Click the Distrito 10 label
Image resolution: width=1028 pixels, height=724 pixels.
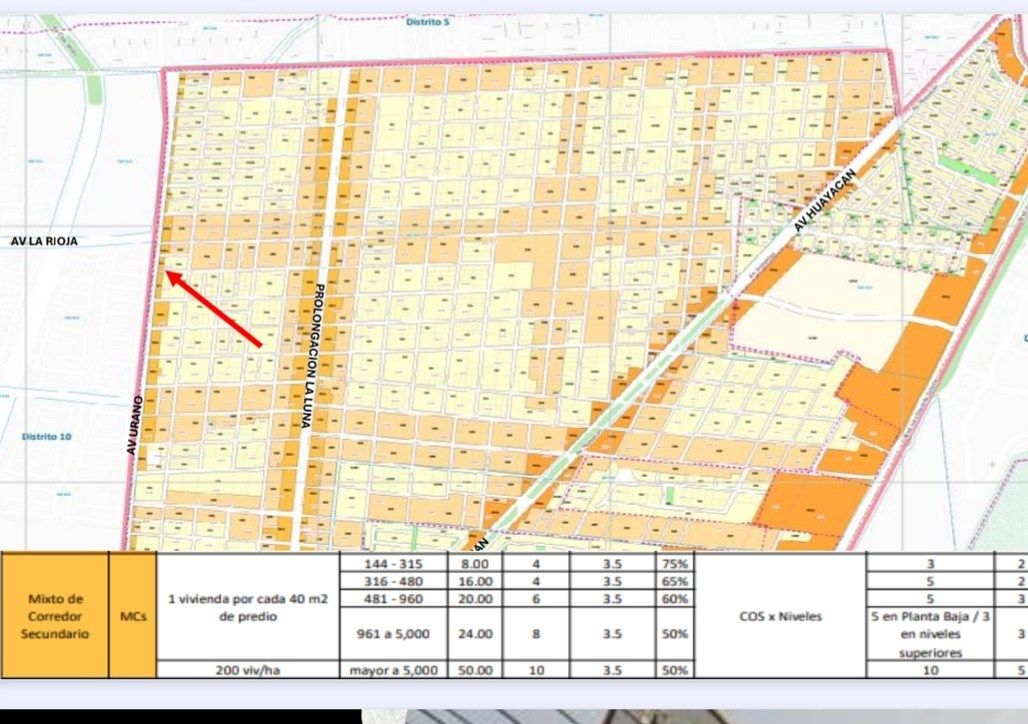point(47,437)
